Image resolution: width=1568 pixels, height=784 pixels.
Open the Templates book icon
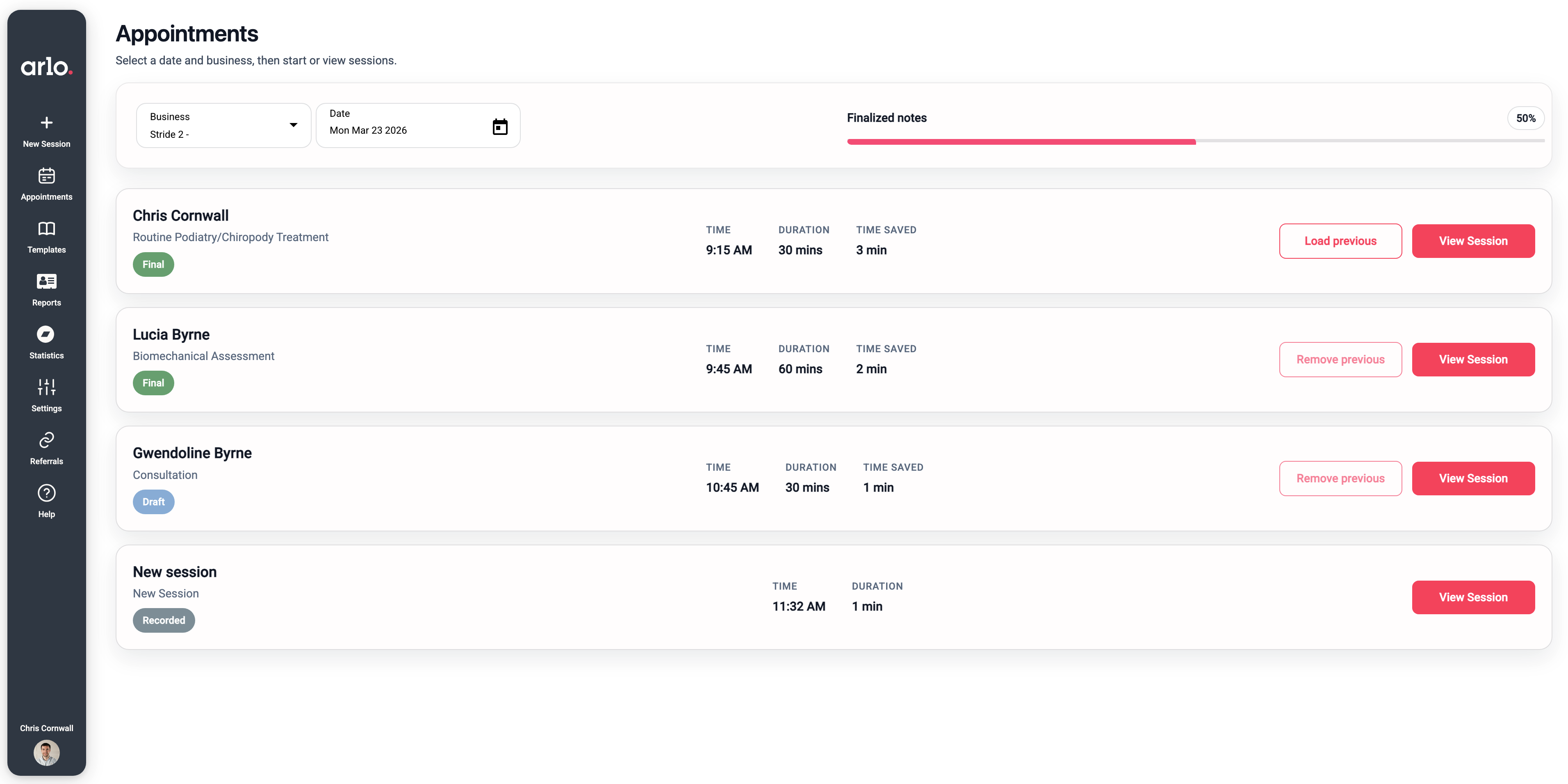point(46,229)
